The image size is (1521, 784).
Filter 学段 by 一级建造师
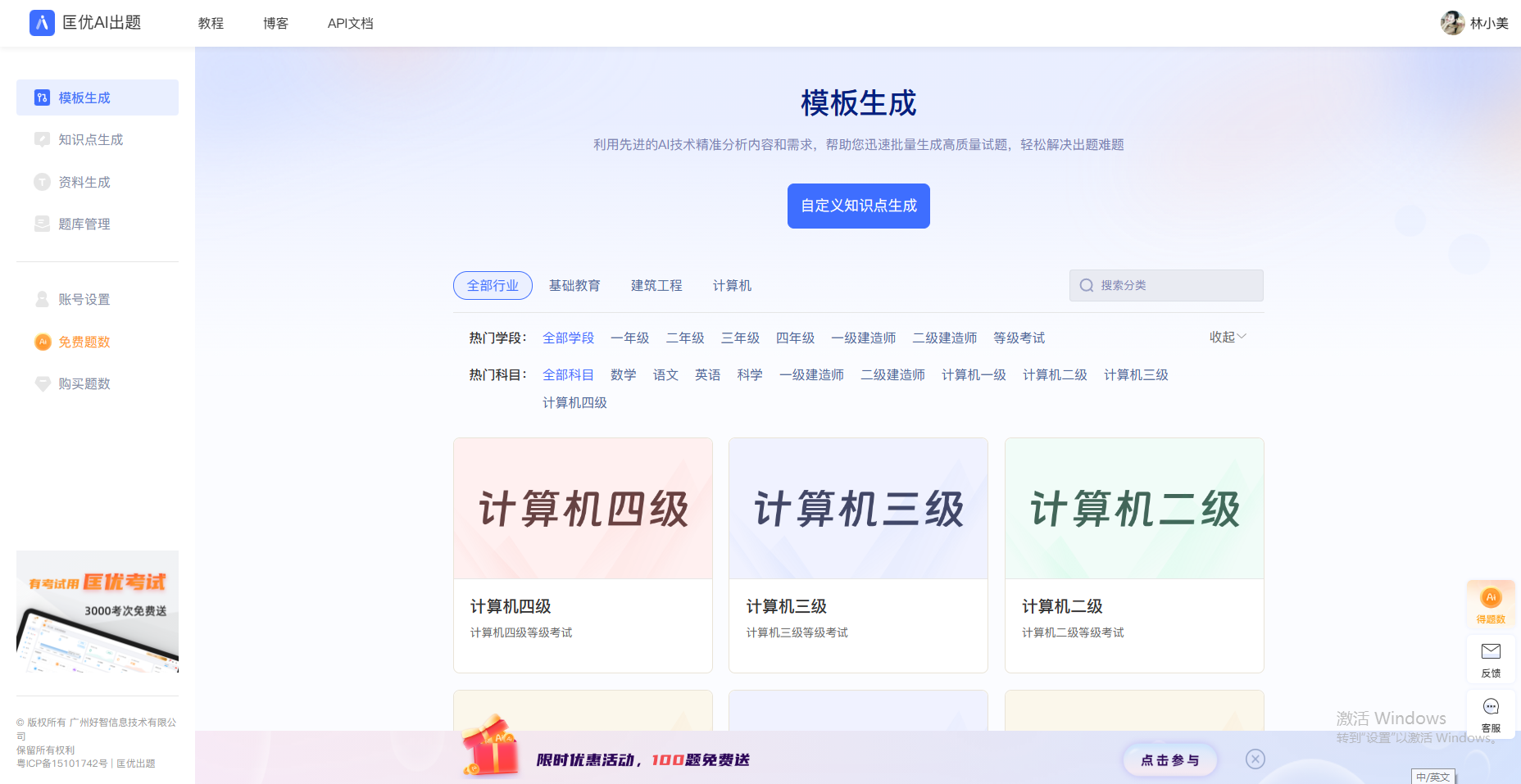click(863, 338)
